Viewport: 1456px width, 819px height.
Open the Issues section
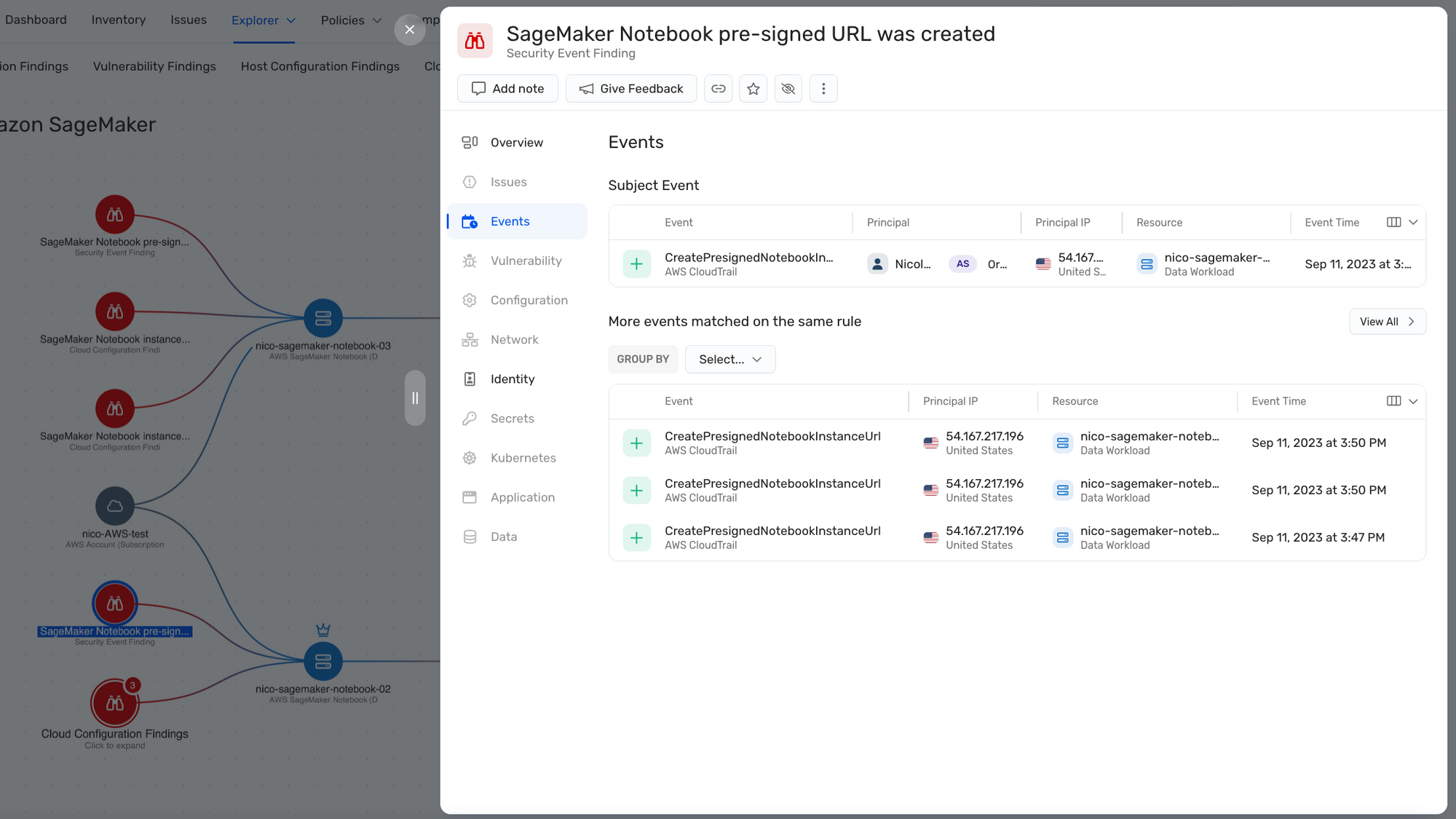coord(517,182)
